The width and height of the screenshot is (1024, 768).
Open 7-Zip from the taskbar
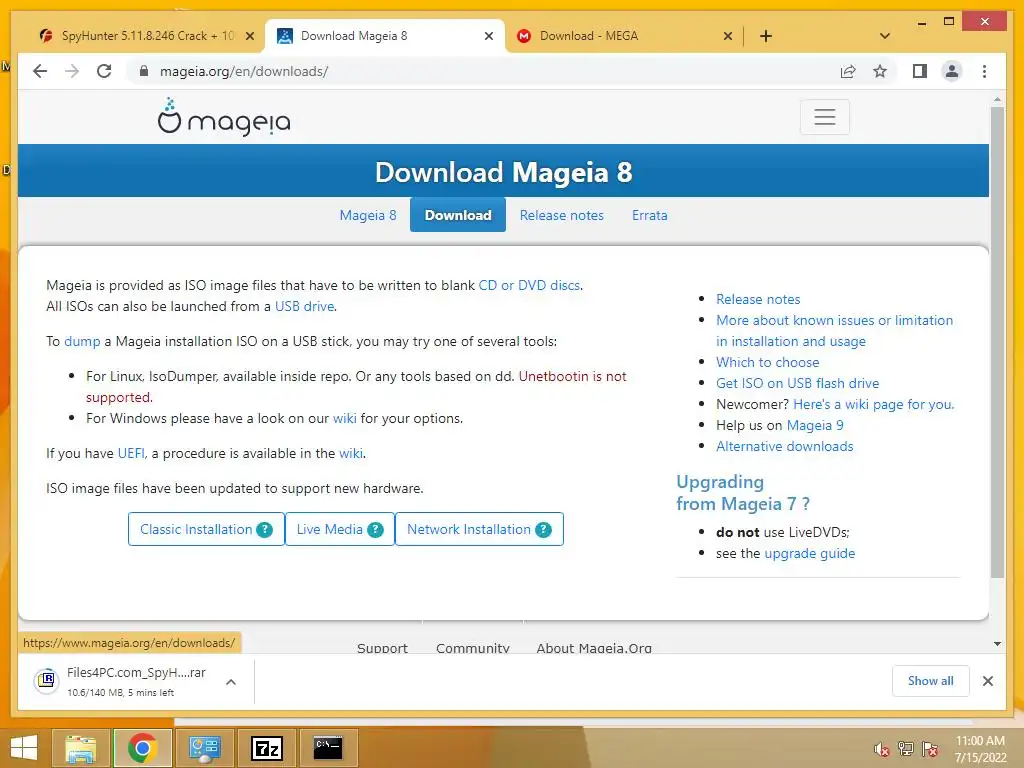pyautogui.click(x=266, y=748)
